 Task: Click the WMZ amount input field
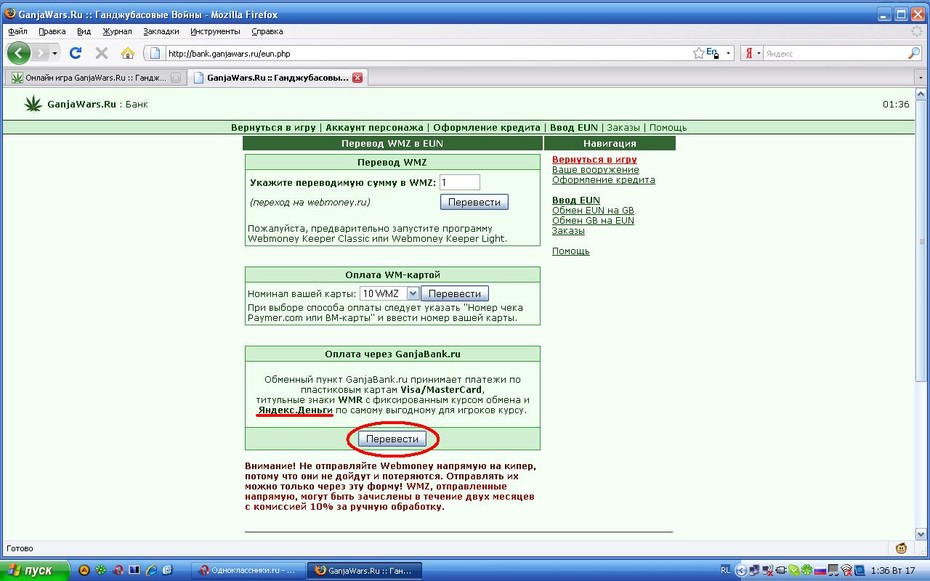coord(460,183)
